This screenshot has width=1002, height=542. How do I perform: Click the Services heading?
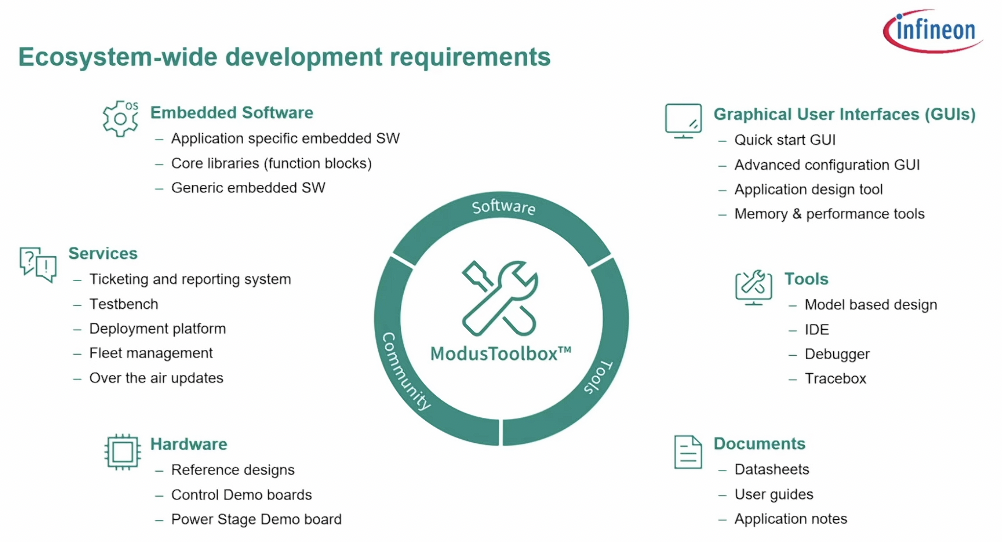[103, 253]
